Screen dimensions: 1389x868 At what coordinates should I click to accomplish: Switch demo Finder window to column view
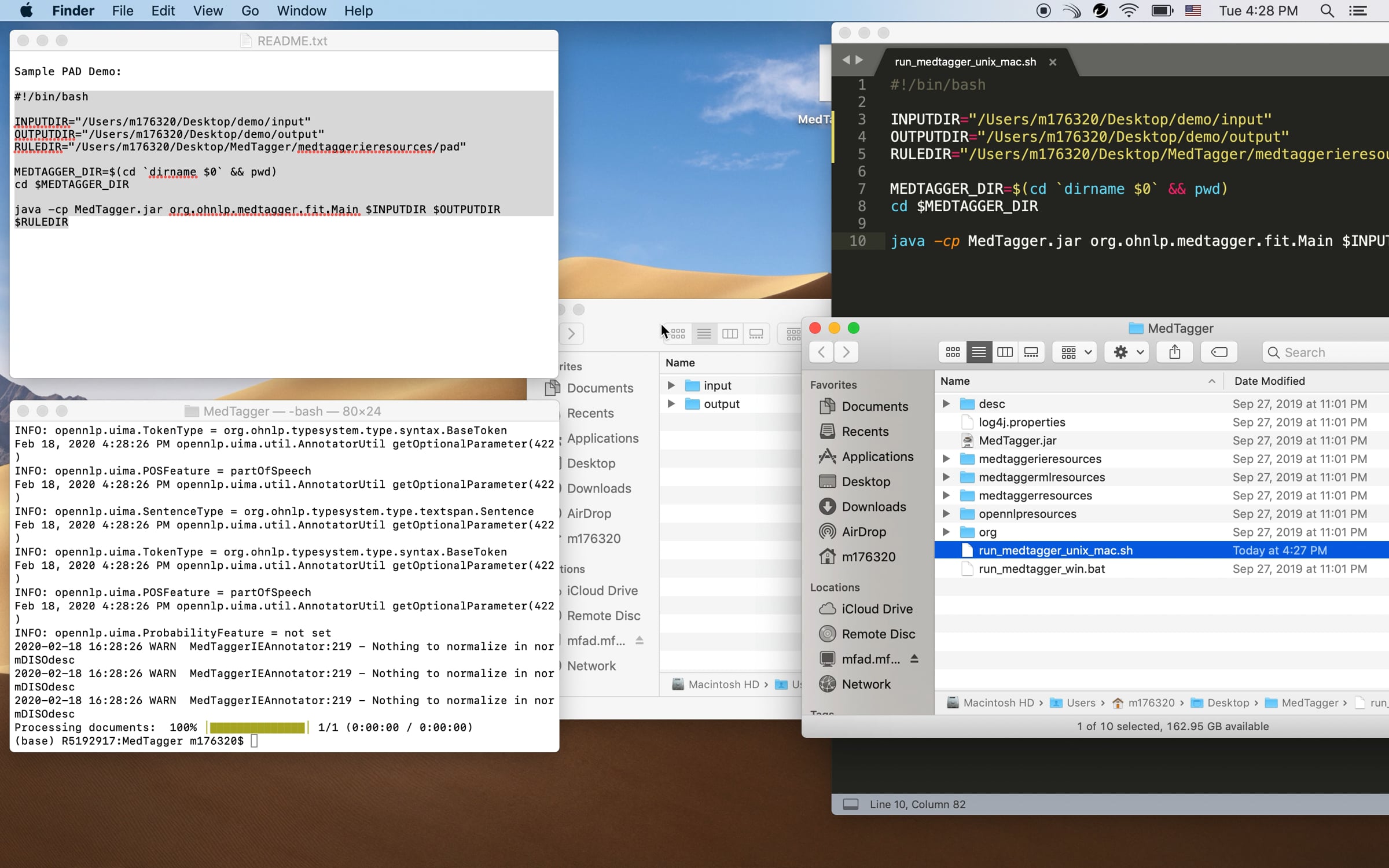[x=730, y=334]
